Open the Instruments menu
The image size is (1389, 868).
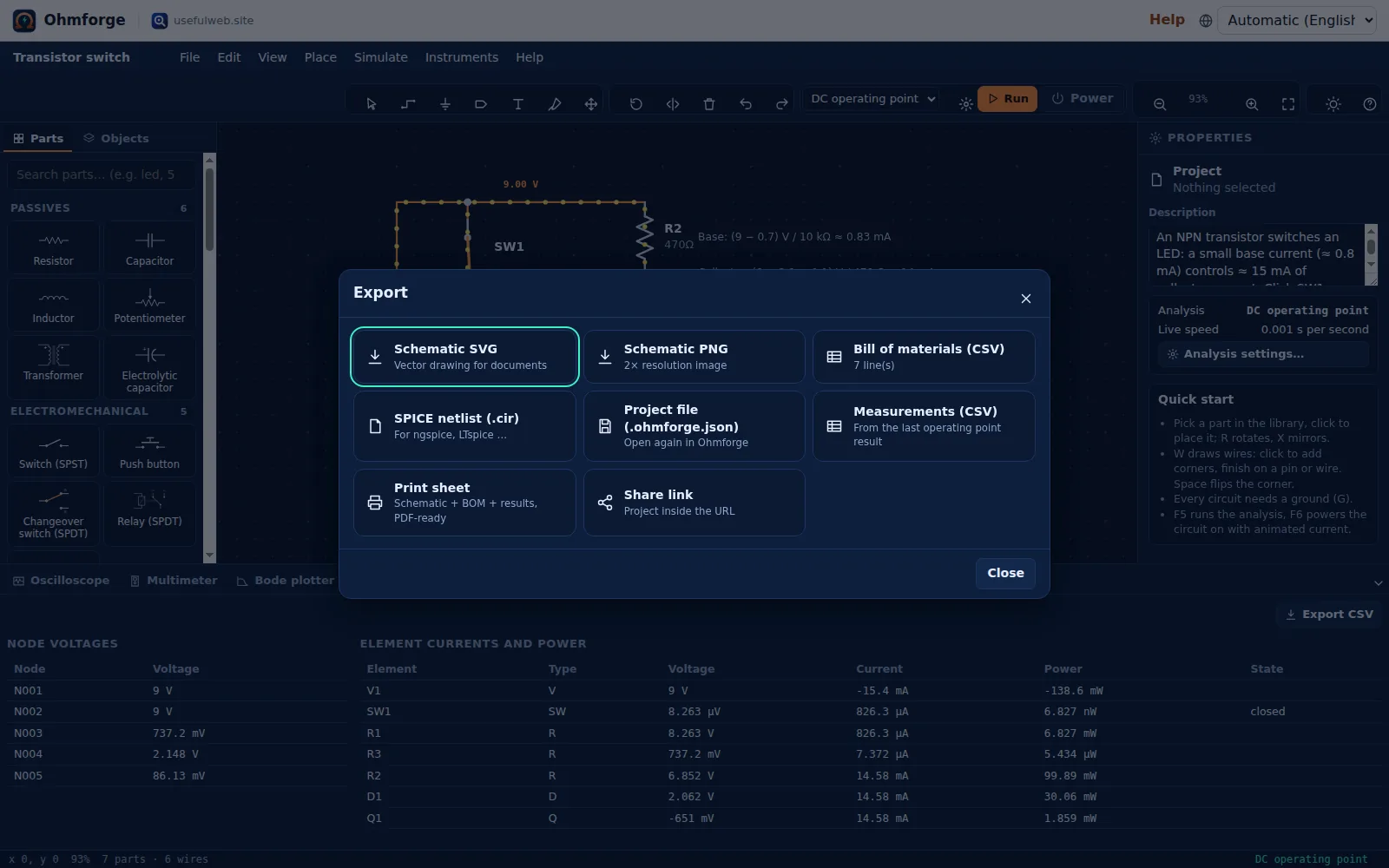pos(462,57)
